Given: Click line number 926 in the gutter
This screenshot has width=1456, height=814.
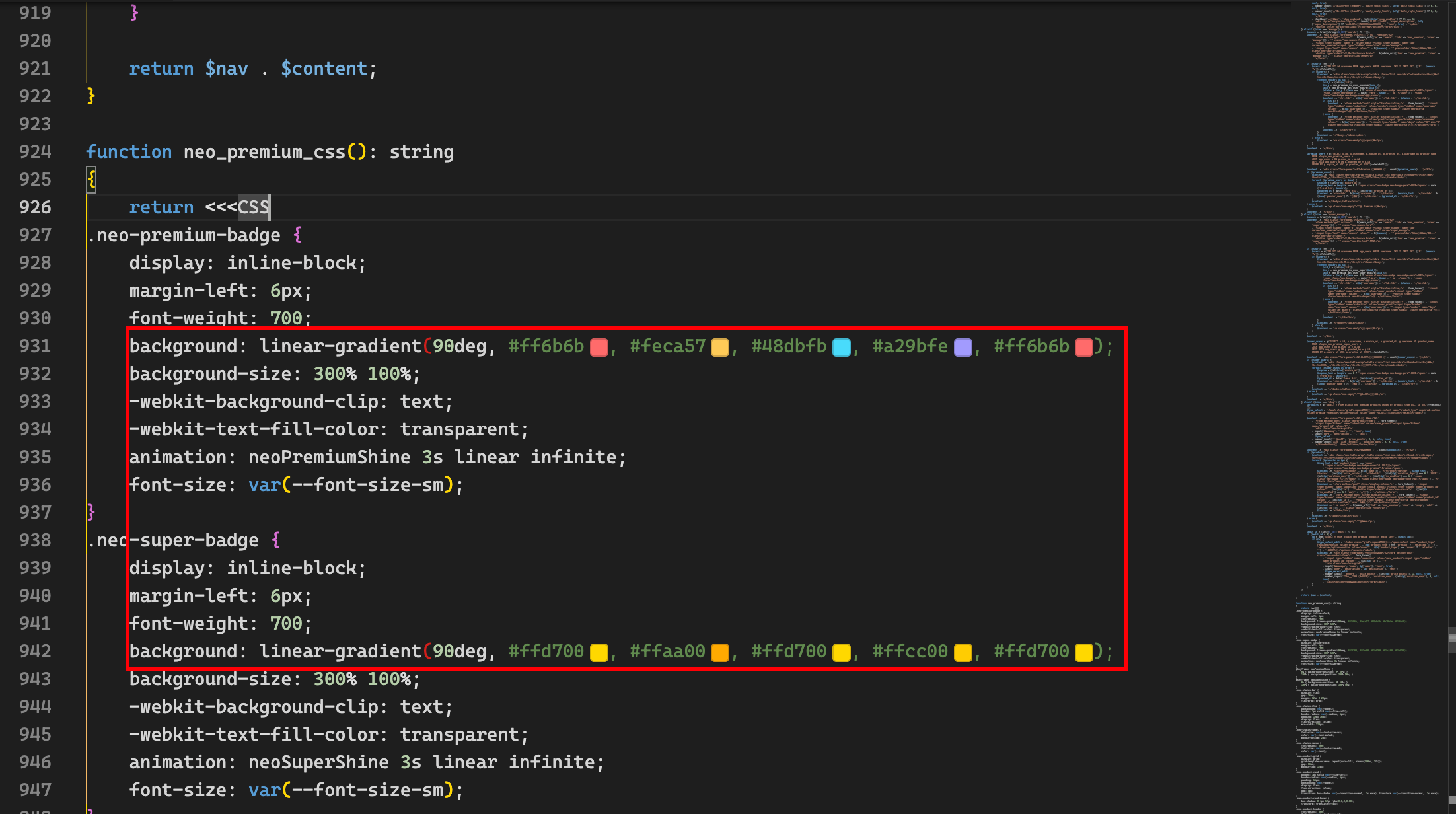Looking at the screenshot, I should click(35, 207).
